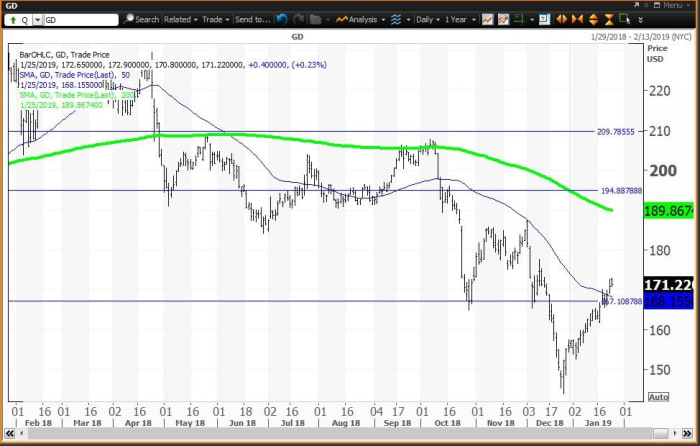This screenshot has width=700, height=446.
Task: Open the waves overlay dropdown arrow
Action: click(408, 20)
